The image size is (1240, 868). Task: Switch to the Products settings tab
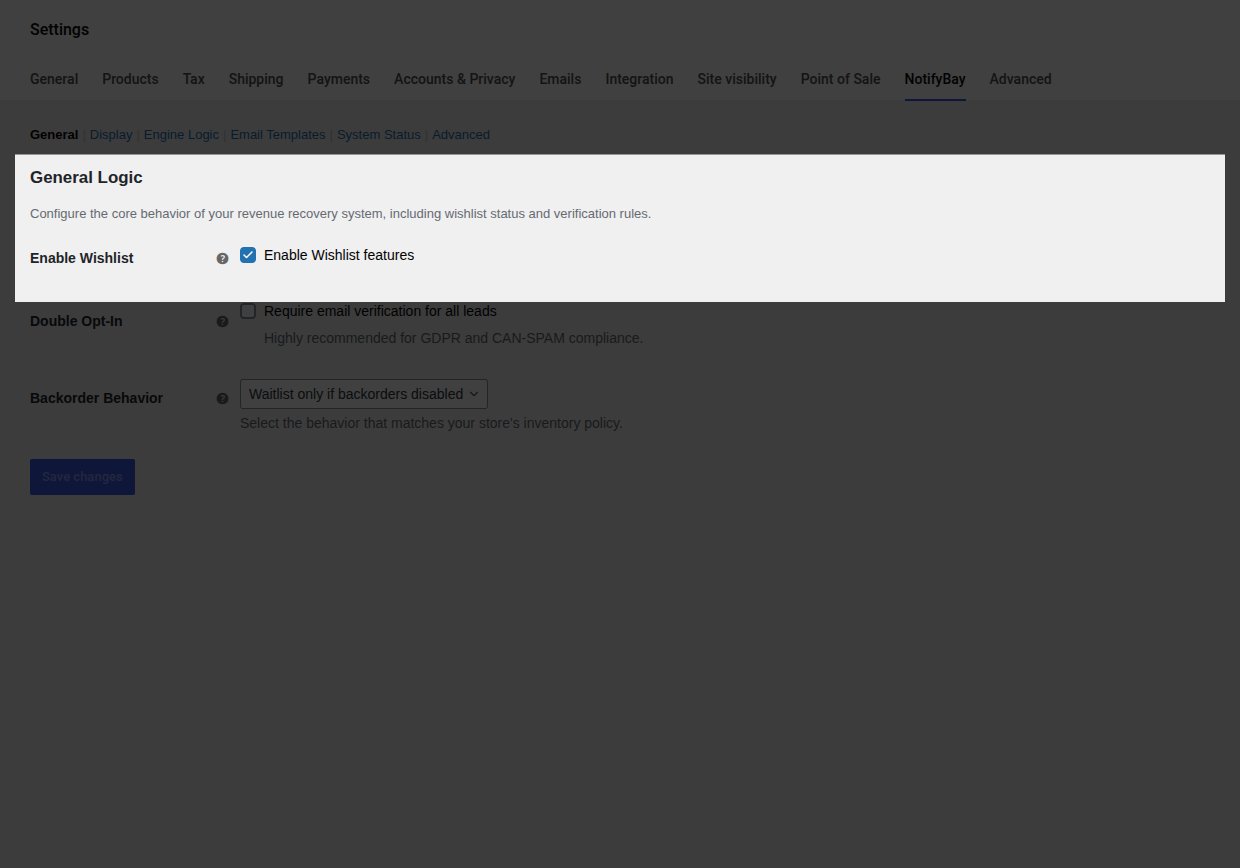(x=130, y=79)
